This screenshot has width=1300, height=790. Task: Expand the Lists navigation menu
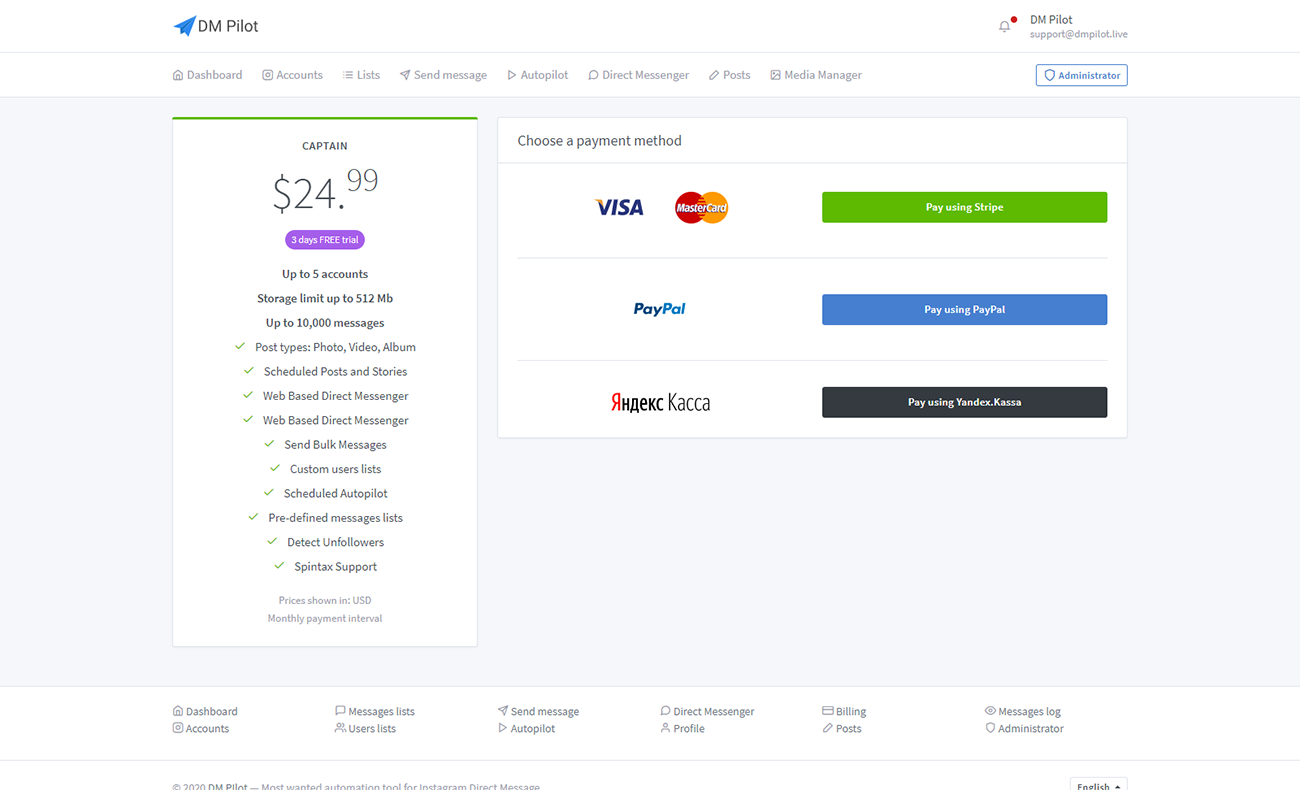pos(361,75)
